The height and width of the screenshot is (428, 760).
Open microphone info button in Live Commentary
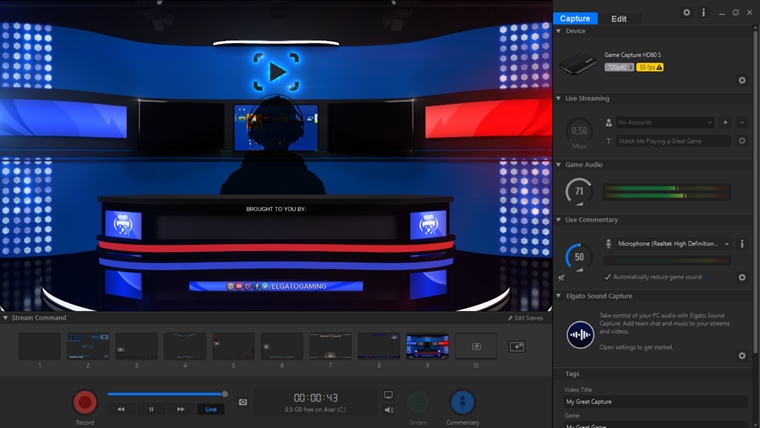point(742,244)
